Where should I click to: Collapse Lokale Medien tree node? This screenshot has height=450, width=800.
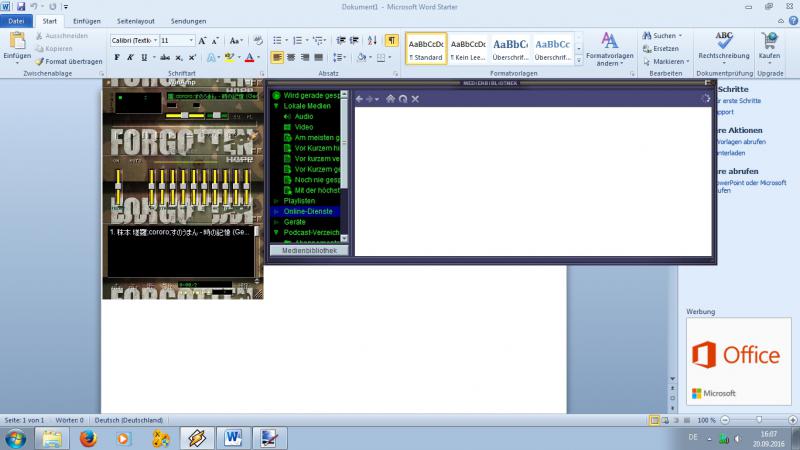[276, 106]
